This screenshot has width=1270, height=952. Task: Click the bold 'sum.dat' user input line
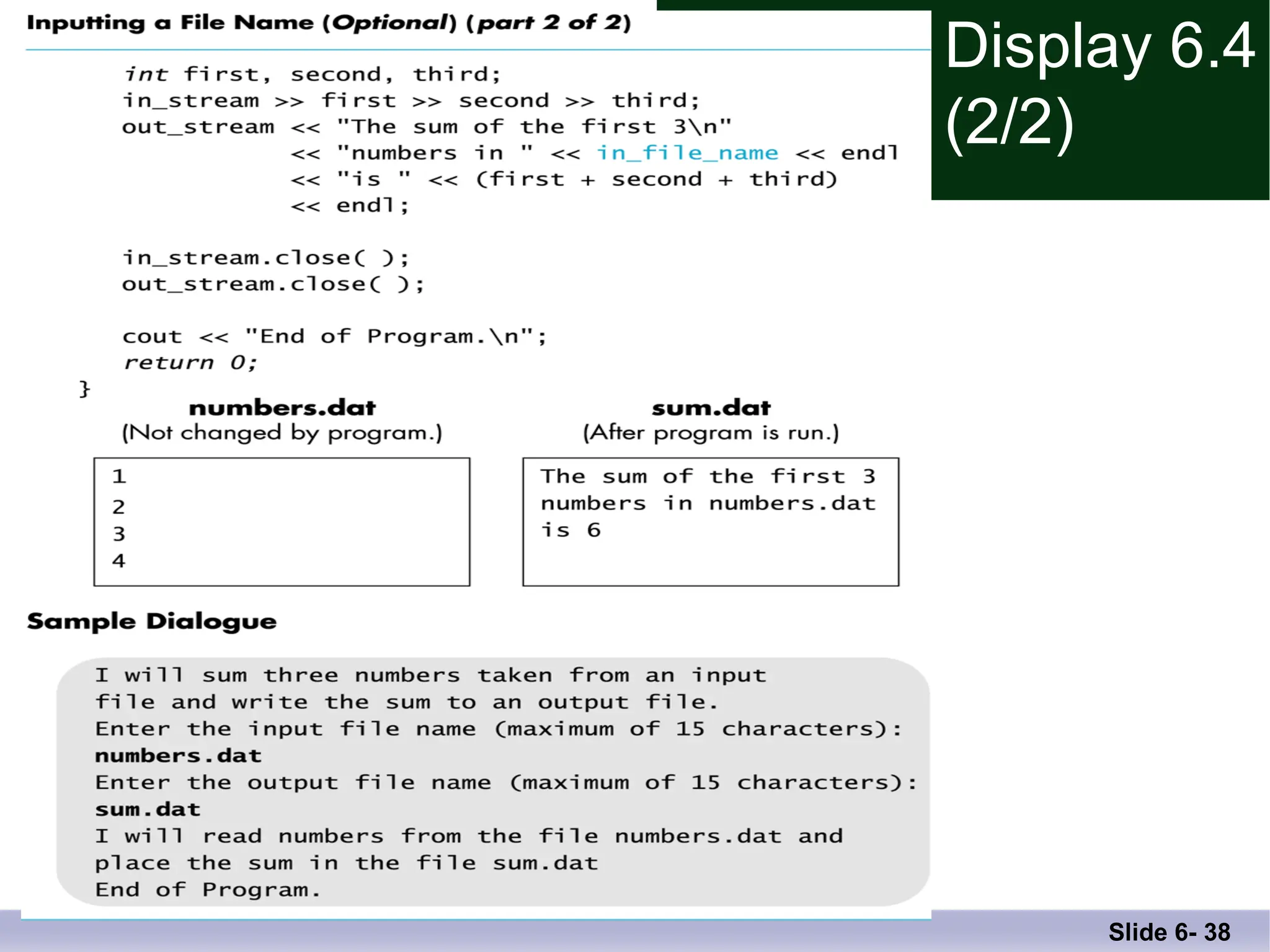(x=148, y=810)
